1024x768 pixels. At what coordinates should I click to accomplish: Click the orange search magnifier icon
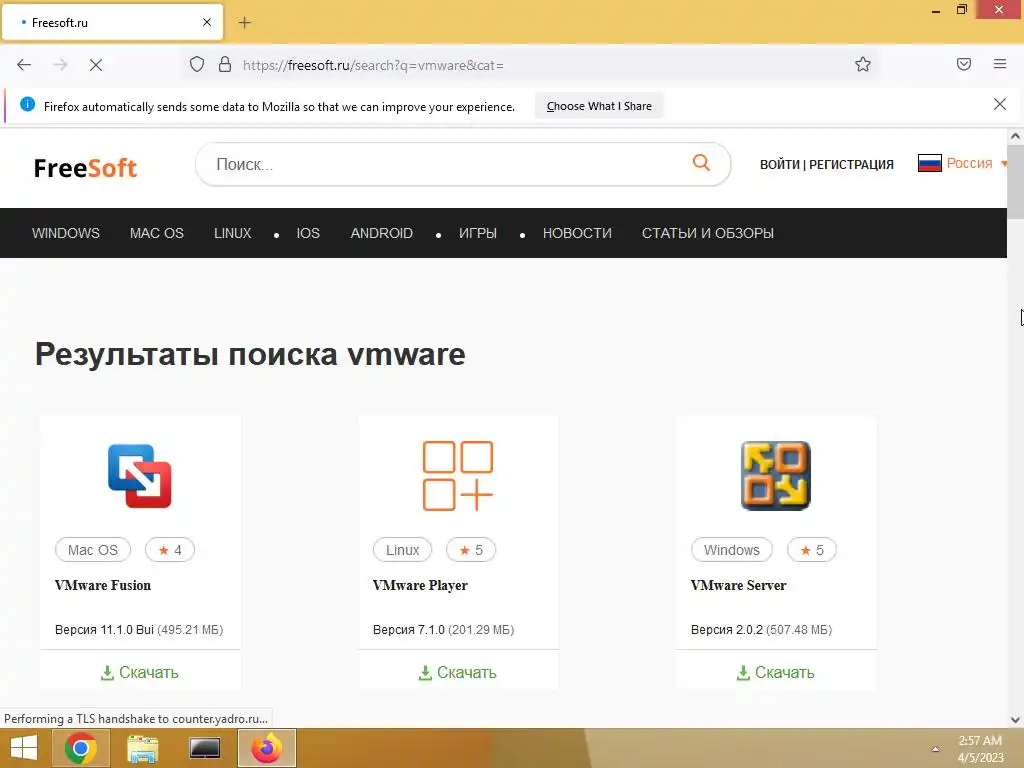point(701,162)
